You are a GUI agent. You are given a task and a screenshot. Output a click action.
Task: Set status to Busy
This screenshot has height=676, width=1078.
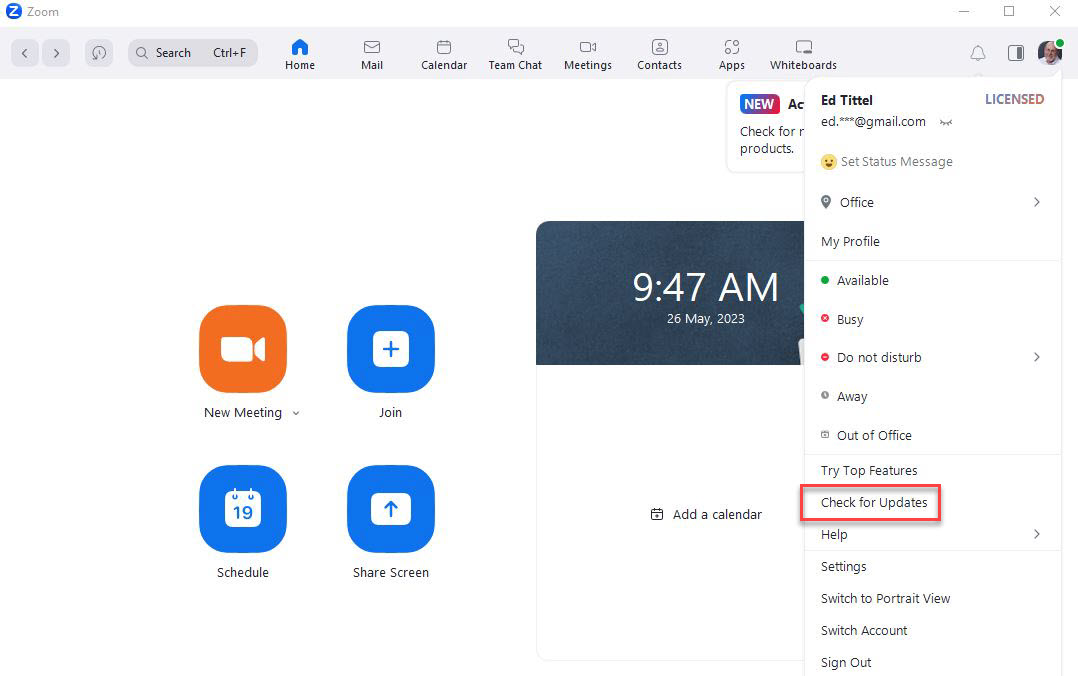click(849, 320)
